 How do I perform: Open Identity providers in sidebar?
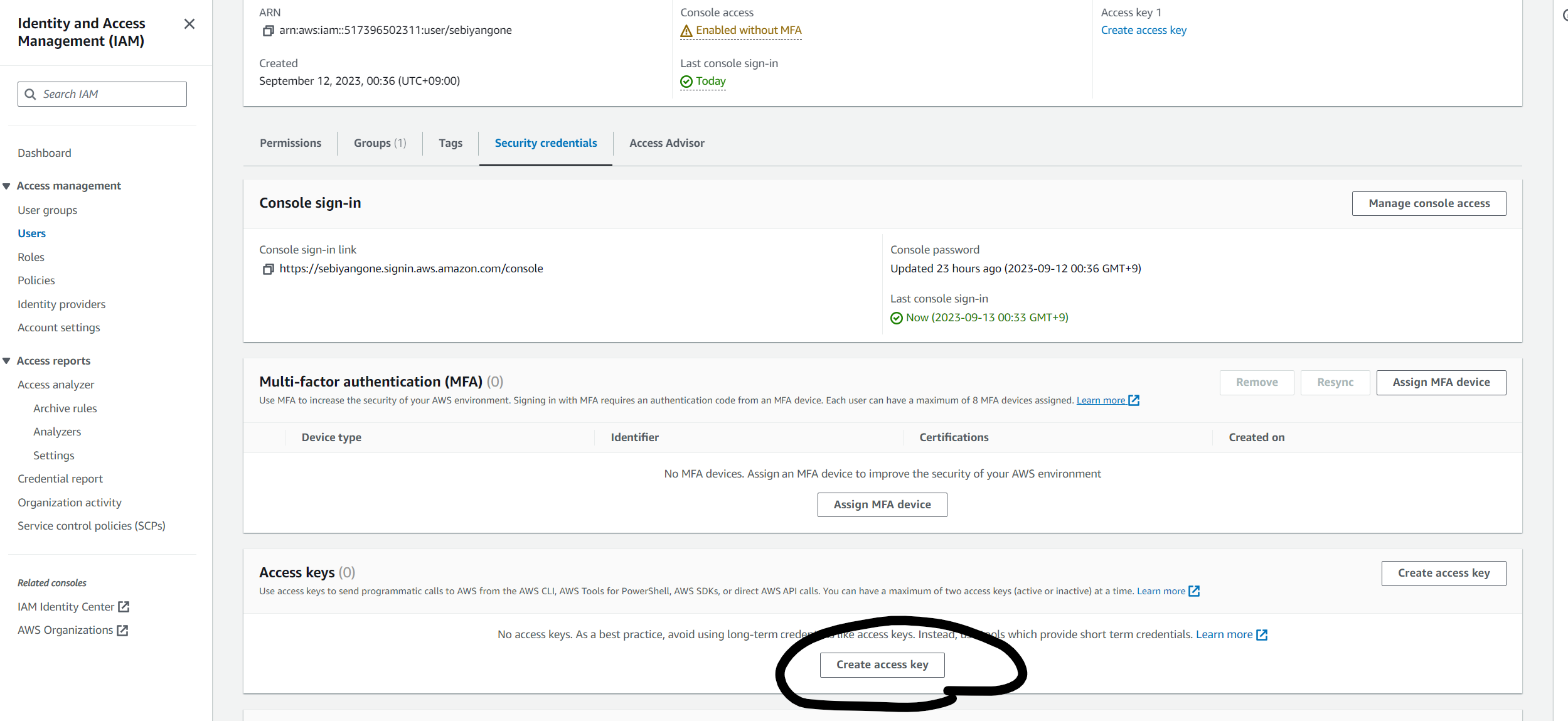click(61, 304)
